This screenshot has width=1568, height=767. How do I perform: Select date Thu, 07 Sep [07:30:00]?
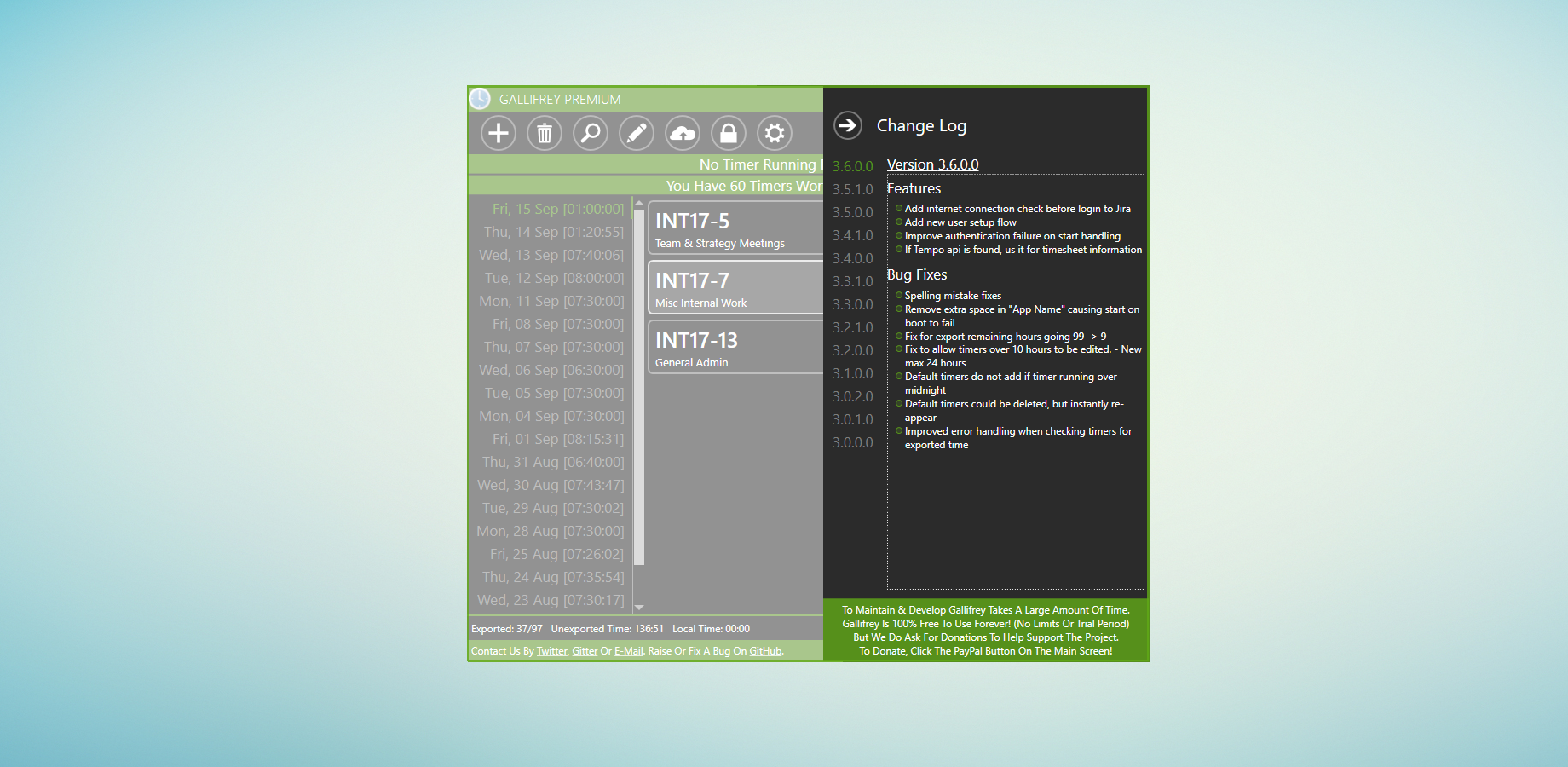tap(553, 347)
